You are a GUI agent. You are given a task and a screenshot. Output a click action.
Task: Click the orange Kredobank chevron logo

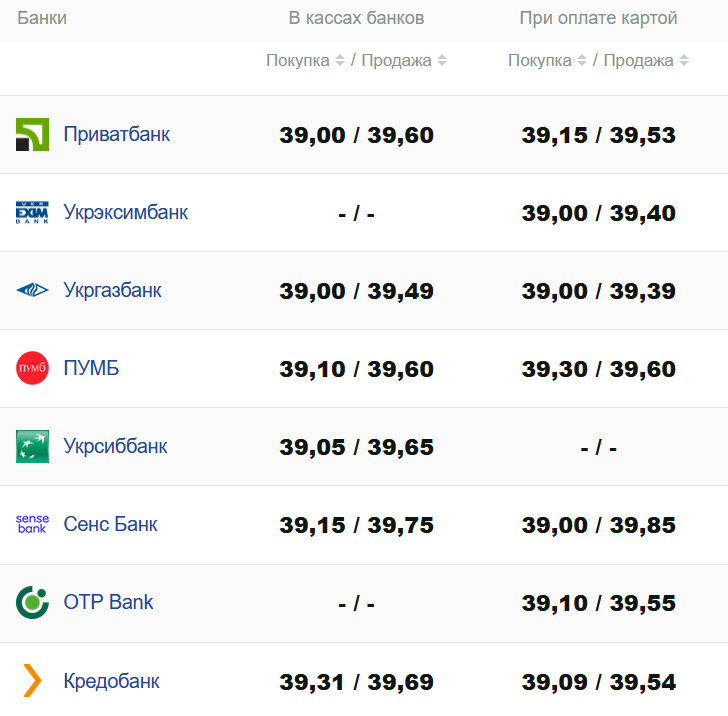click(32, 681)
